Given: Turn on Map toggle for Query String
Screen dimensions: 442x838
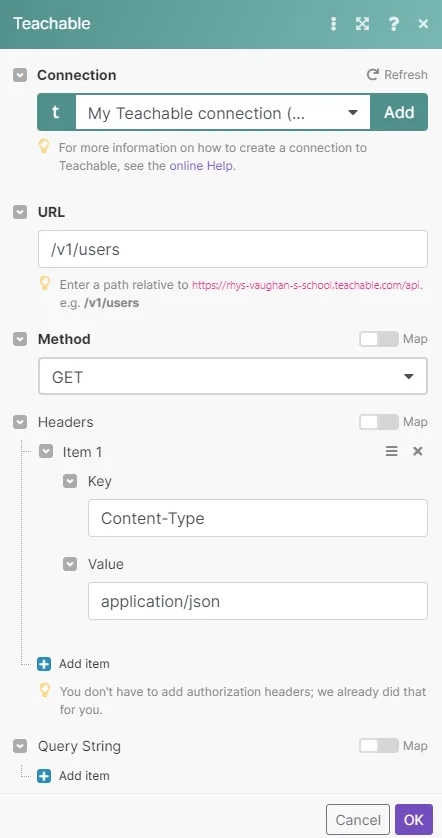Looking at the screenshot, I should (x=379, y=746).
